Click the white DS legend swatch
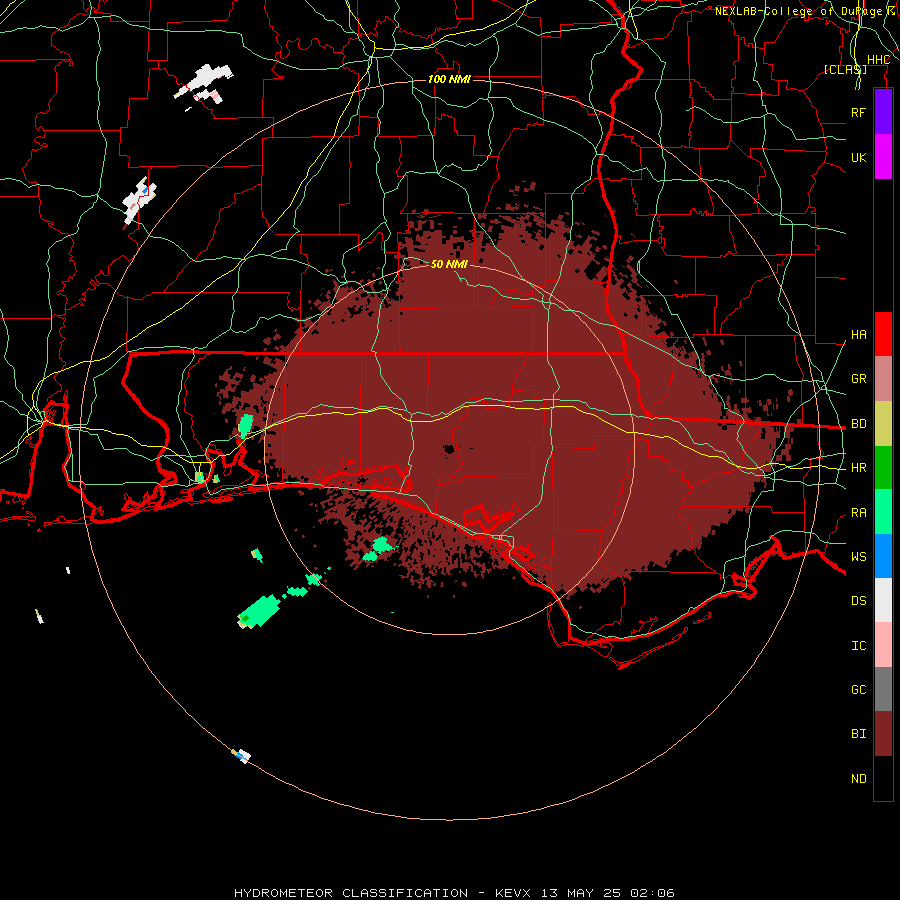 coord(883,600)
